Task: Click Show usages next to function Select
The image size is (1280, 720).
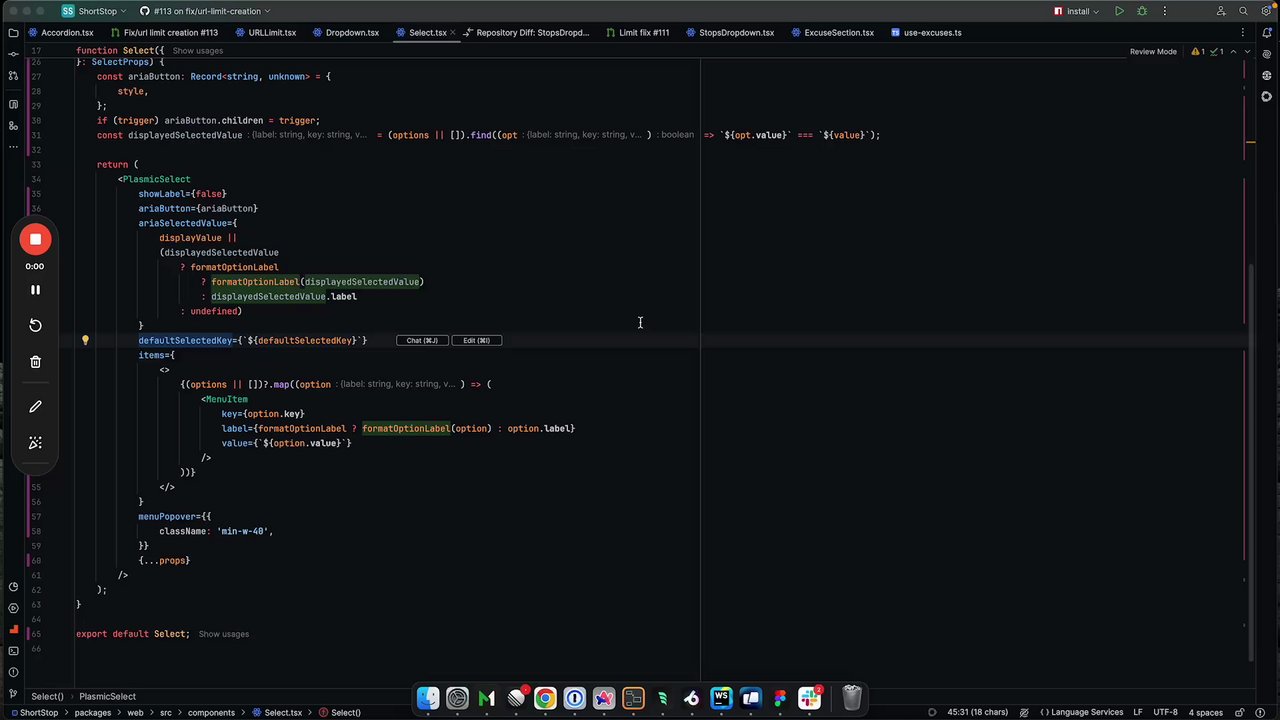Action: coord(197,51)
